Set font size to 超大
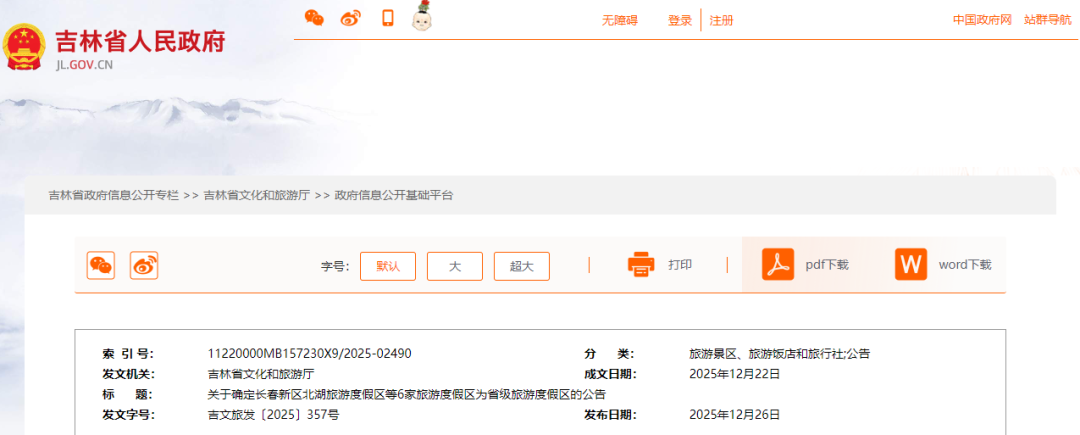This screenshot has height=435, width=1080. tap(521, 266)
